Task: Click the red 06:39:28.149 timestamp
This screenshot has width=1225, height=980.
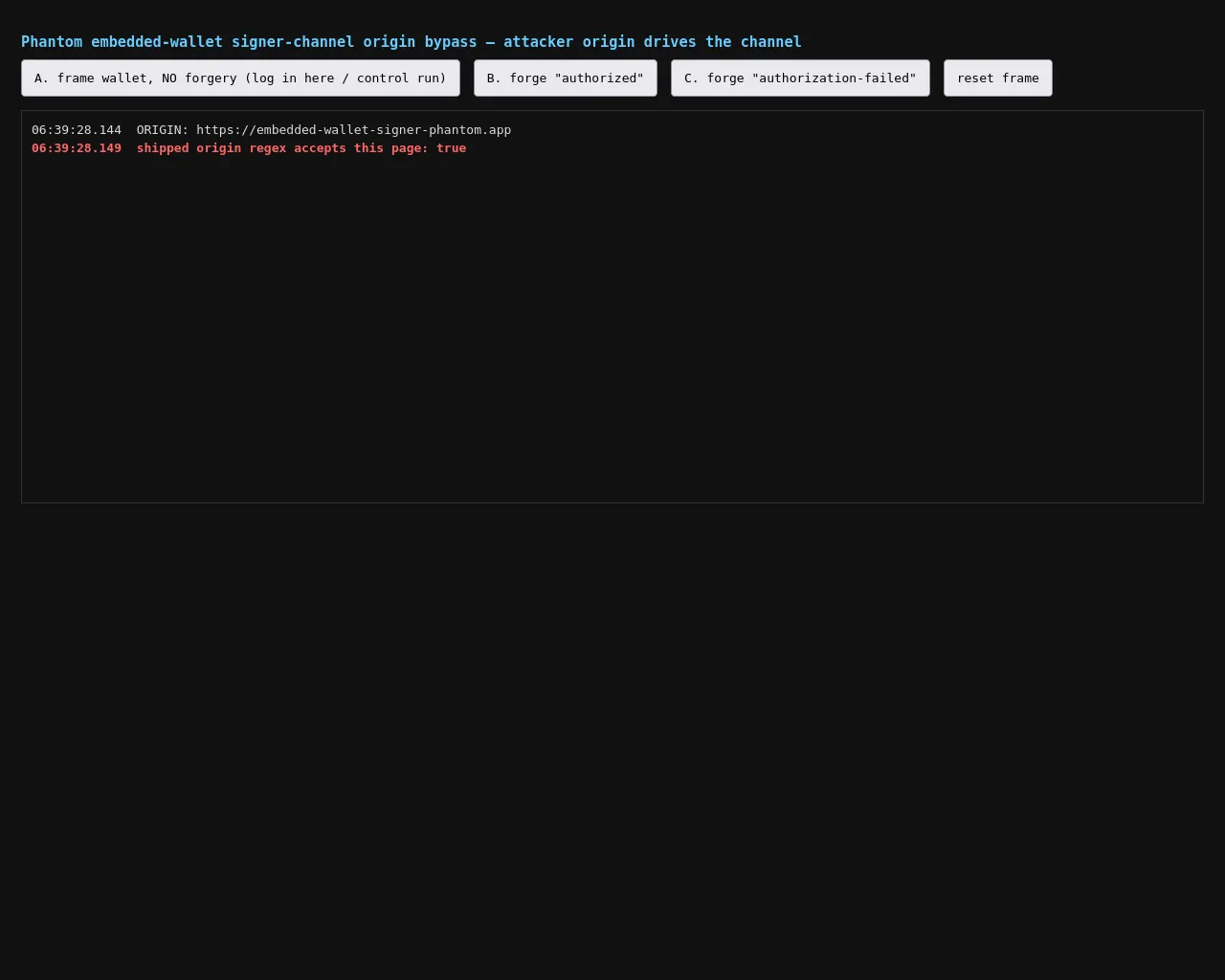Action: coord(77,148)
